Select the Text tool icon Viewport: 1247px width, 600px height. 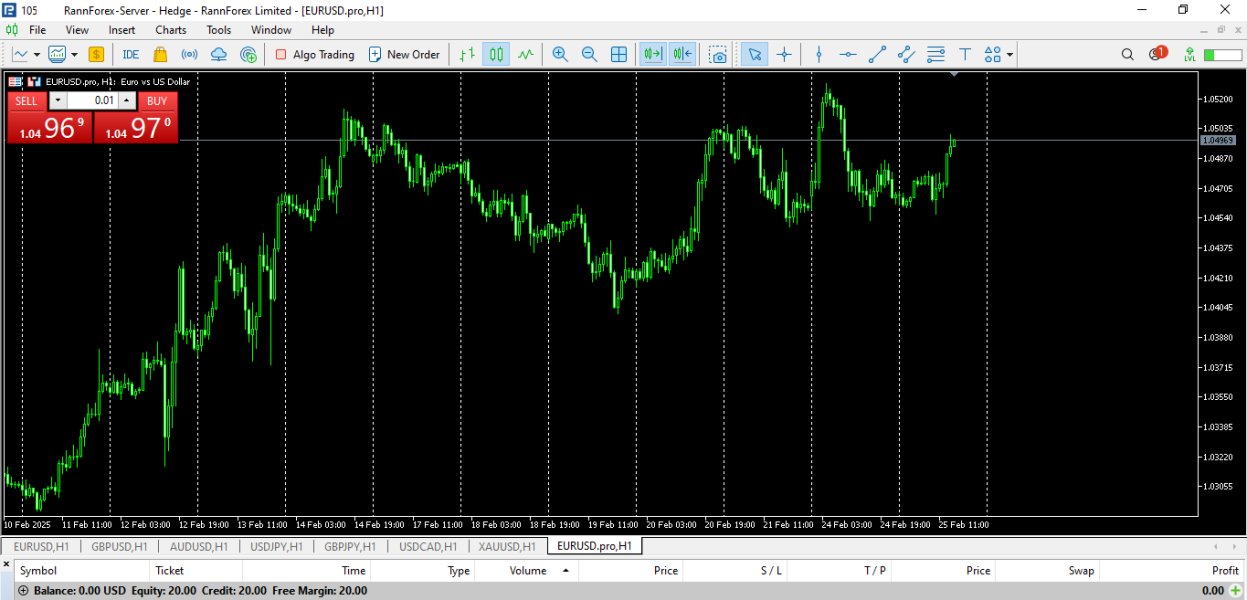pyautogui.click(x=965, y=55)
